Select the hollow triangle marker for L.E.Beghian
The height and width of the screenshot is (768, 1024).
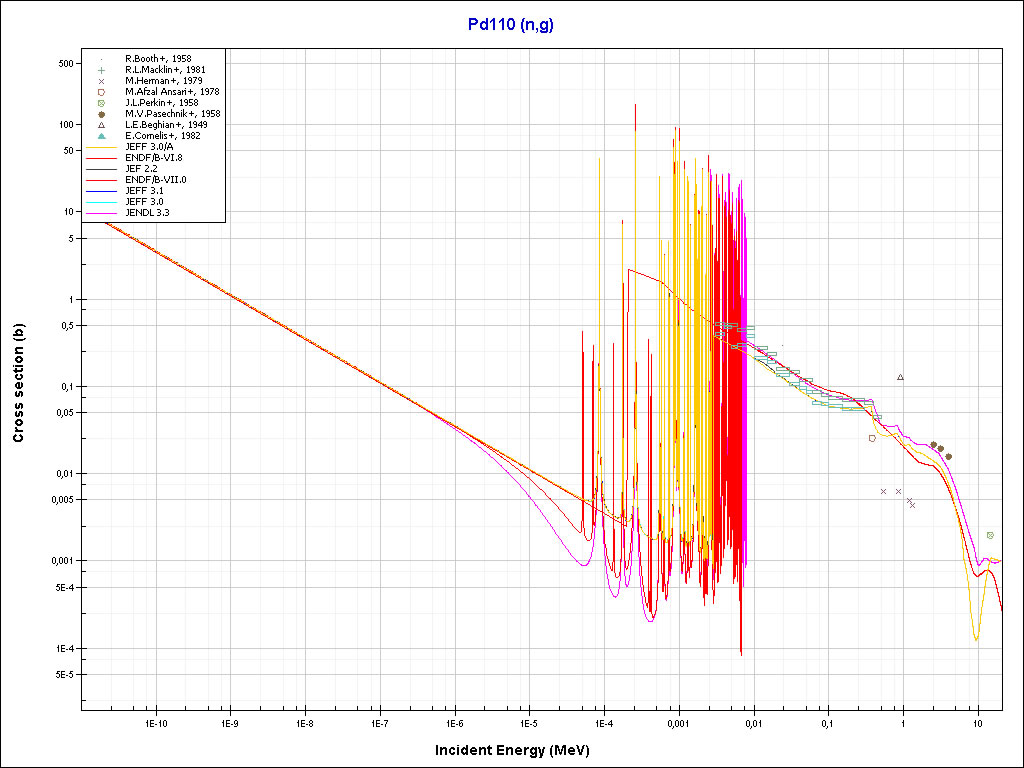pyautogui.click(x=102, y=124)
